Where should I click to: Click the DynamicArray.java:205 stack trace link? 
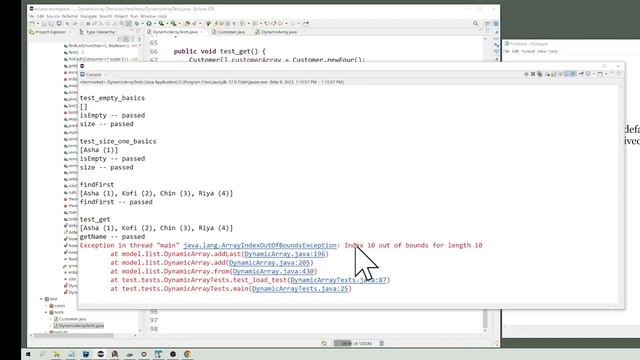click(269, 262)
